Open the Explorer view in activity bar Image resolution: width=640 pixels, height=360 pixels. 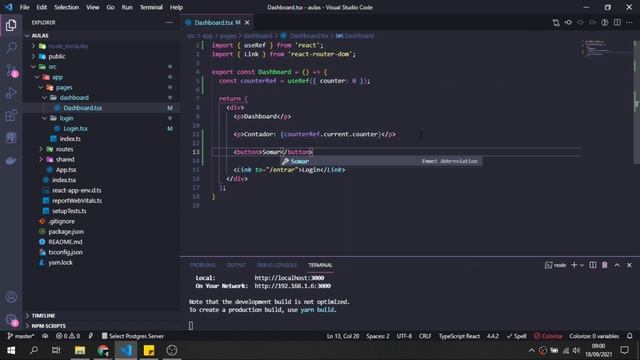(11, 25)
